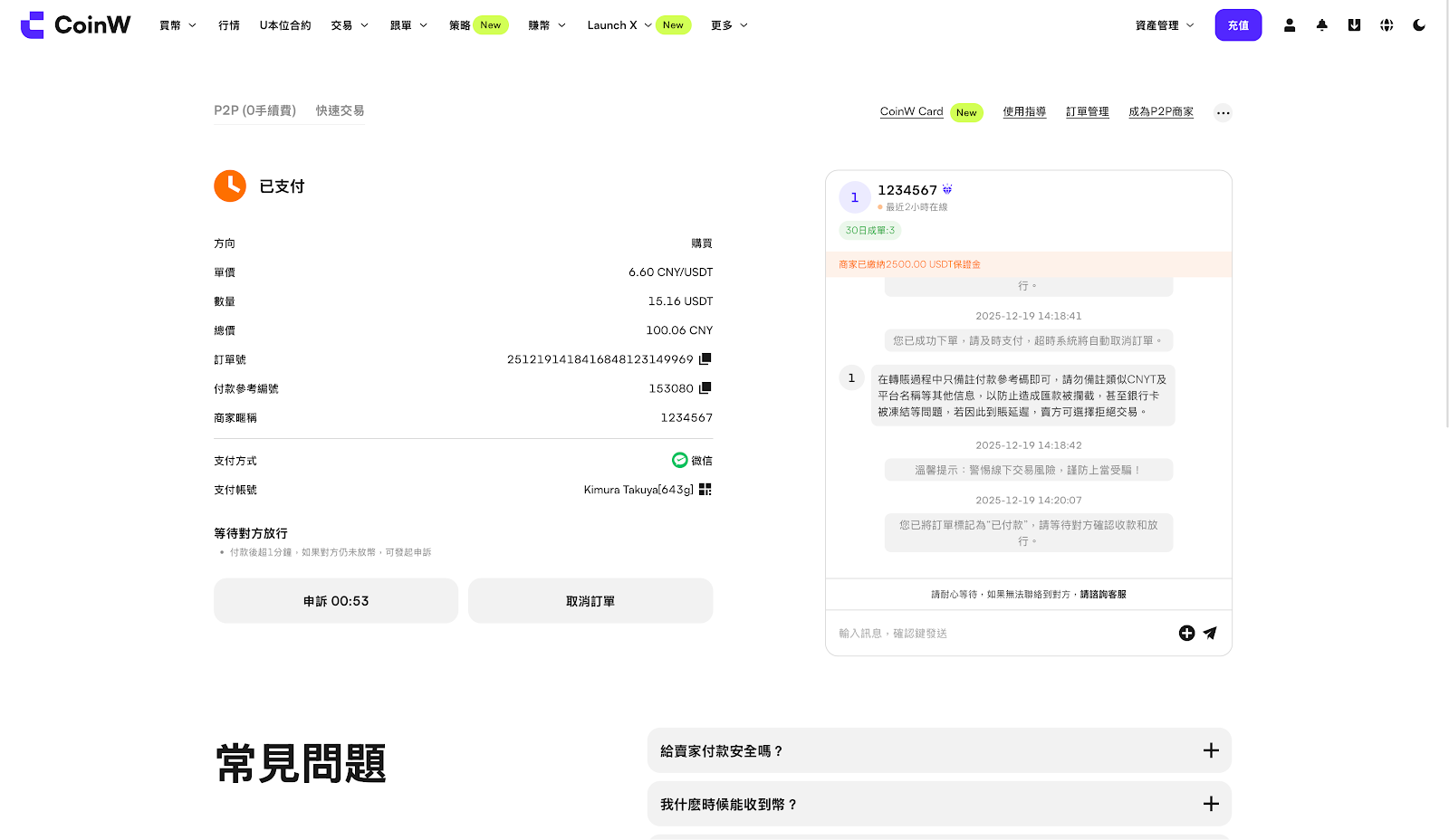Screen dimensions: 1449x840
Task: Open the three-dot more options menu
Action: (1223, 113)
